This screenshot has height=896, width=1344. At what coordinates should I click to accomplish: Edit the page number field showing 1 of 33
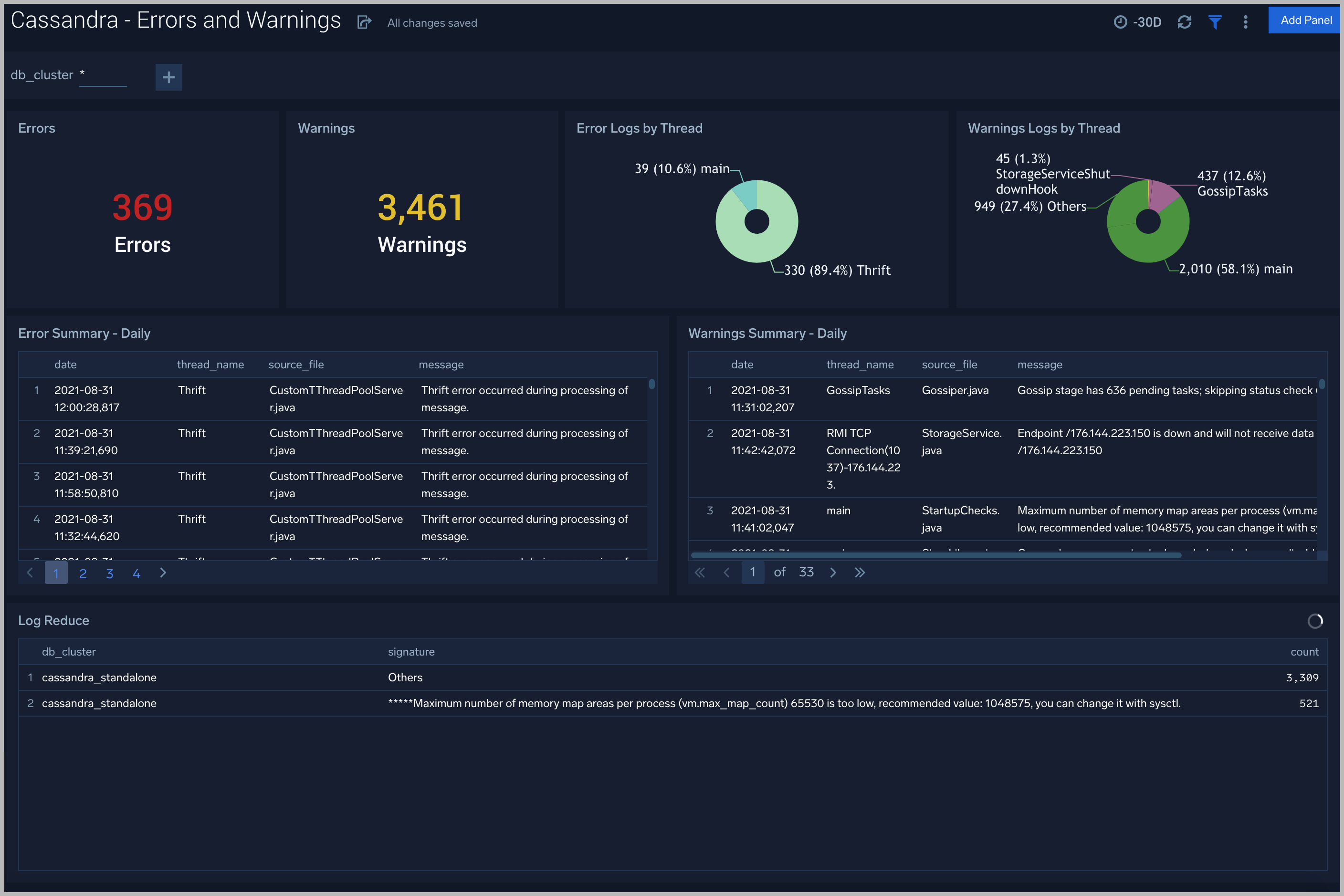(753, 572)
